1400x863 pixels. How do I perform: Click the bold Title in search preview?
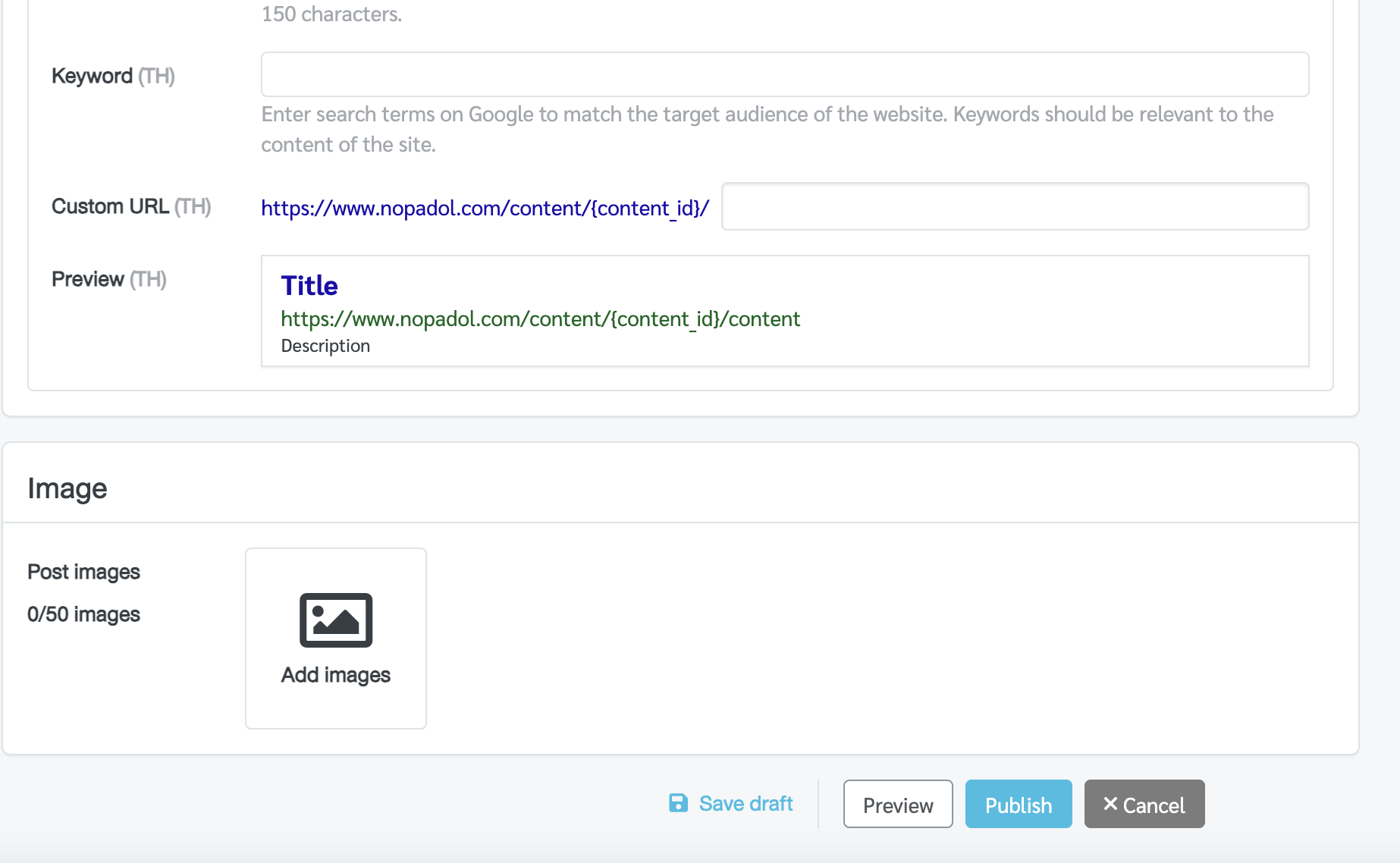[309, 286]
